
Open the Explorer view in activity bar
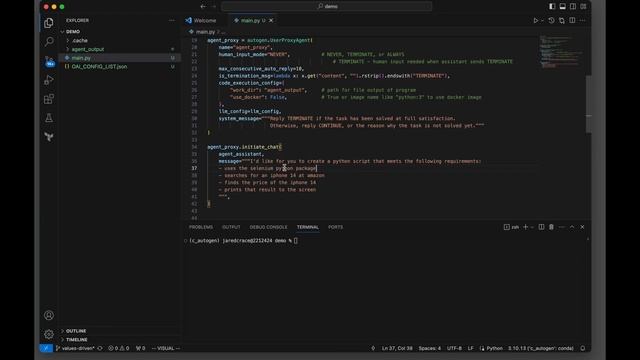coord(49,23)
